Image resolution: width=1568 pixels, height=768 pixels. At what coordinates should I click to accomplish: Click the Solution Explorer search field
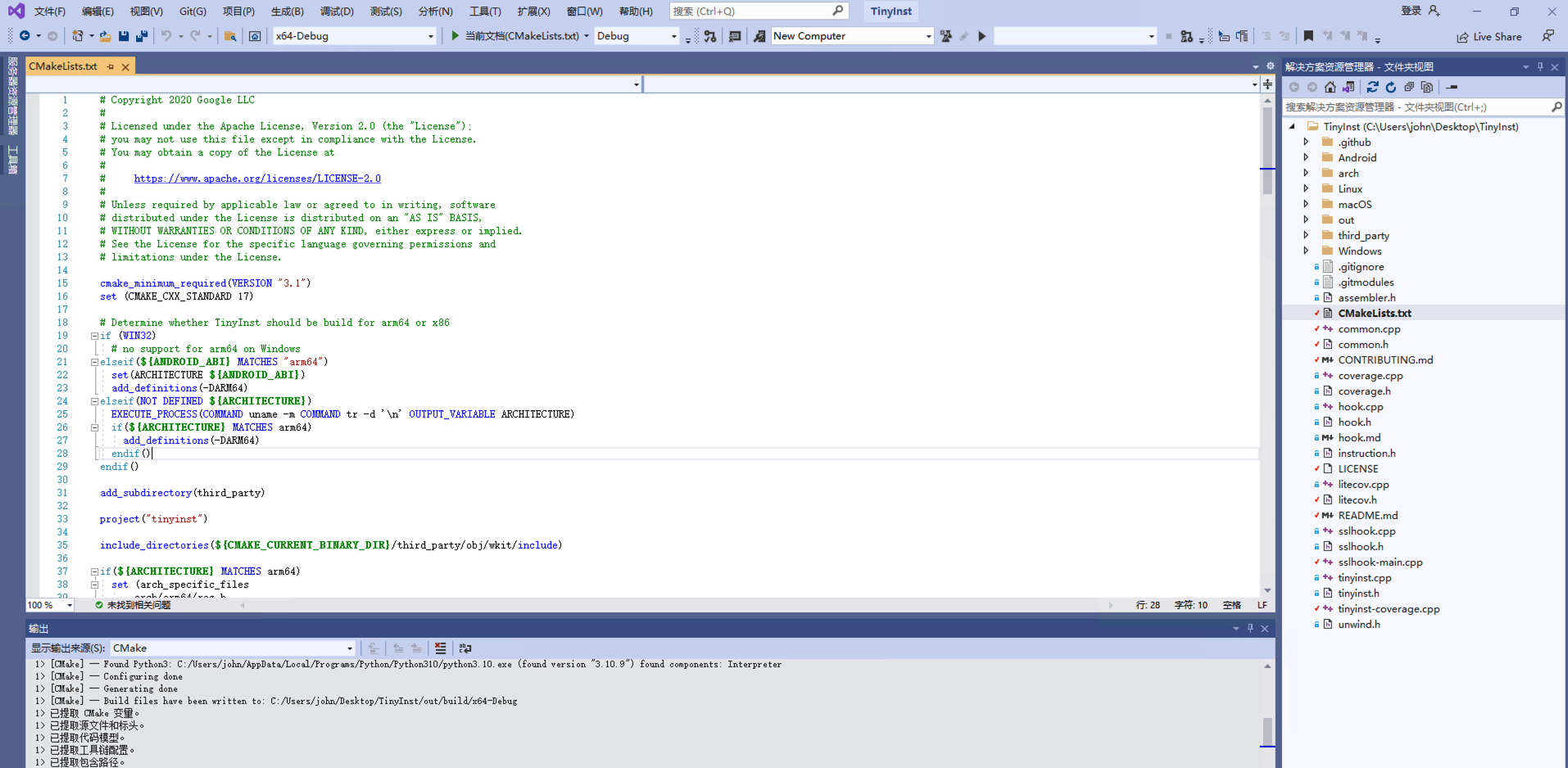(x=1416, y=107)
